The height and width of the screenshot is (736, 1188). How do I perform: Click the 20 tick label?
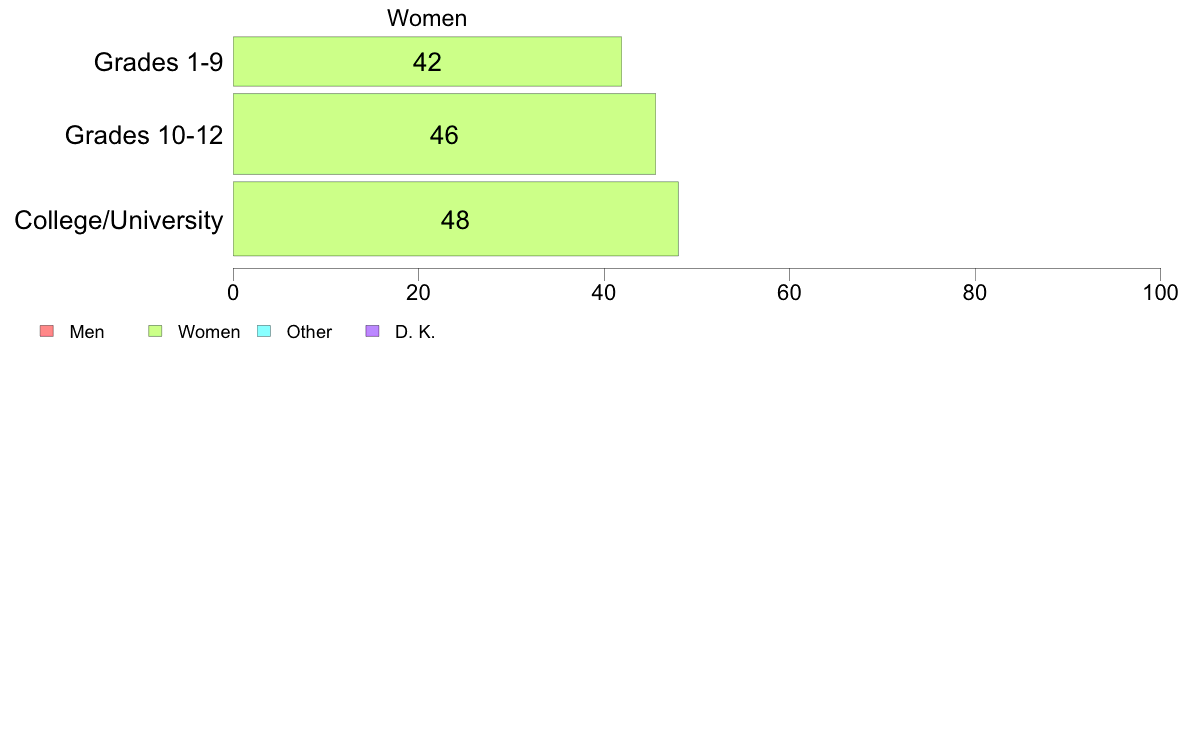[418, 293]
